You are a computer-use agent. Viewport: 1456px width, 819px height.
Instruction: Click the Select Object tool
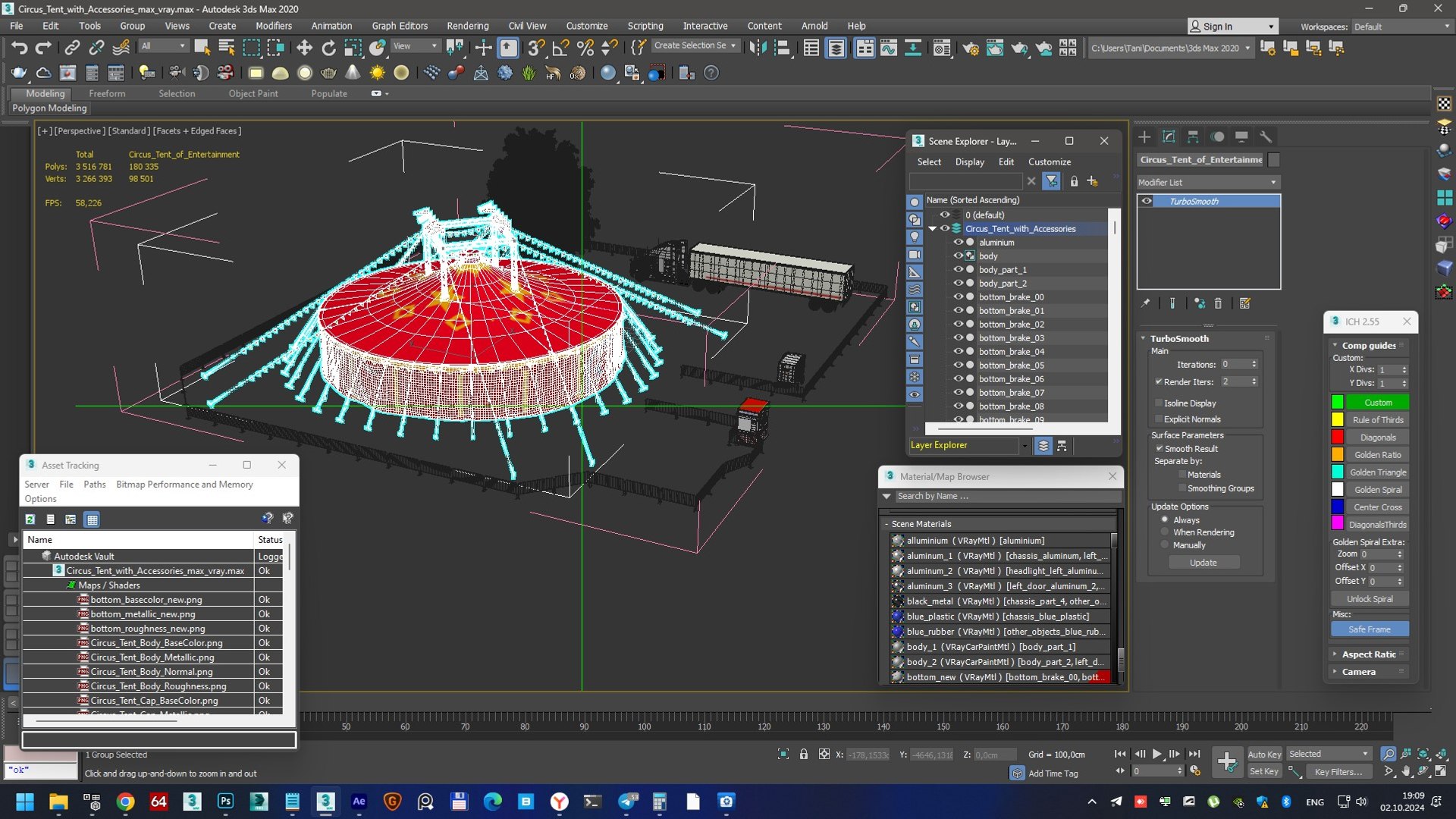[202, 48]
